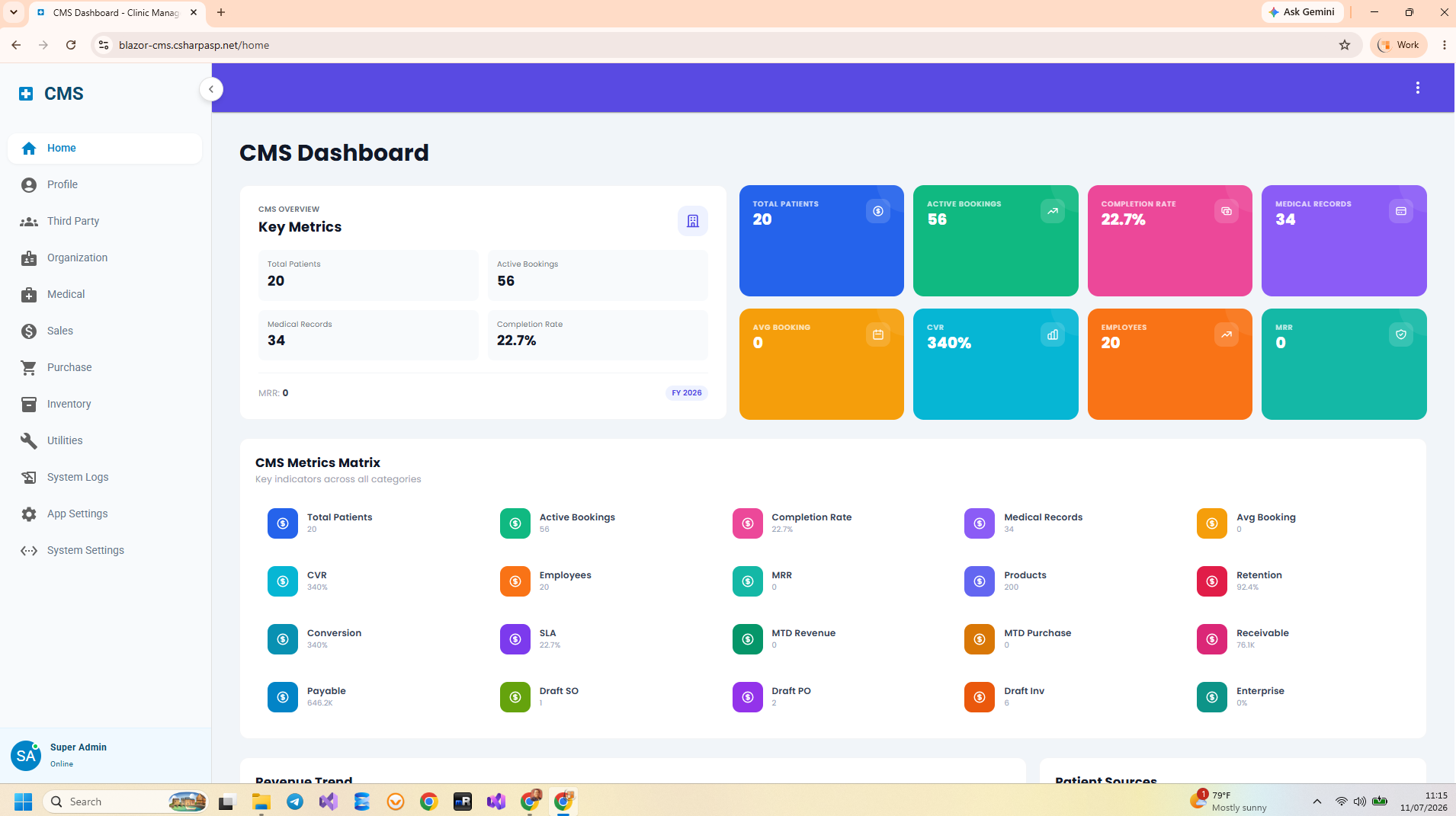Click the Payable matrix icon
The height and width of the screenshot is (816, 1456).
[x=283, y=697]
